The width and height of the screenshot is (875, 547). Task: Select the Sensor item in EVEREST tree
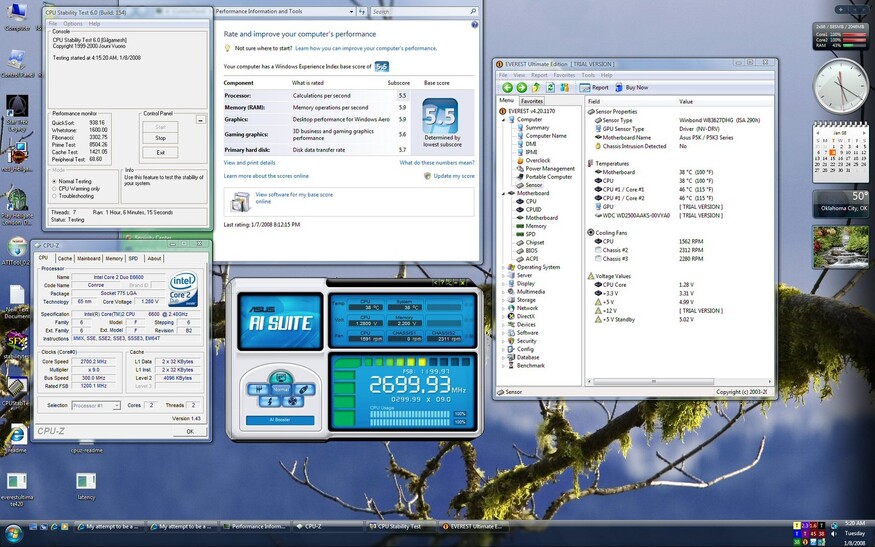point(533,185)
